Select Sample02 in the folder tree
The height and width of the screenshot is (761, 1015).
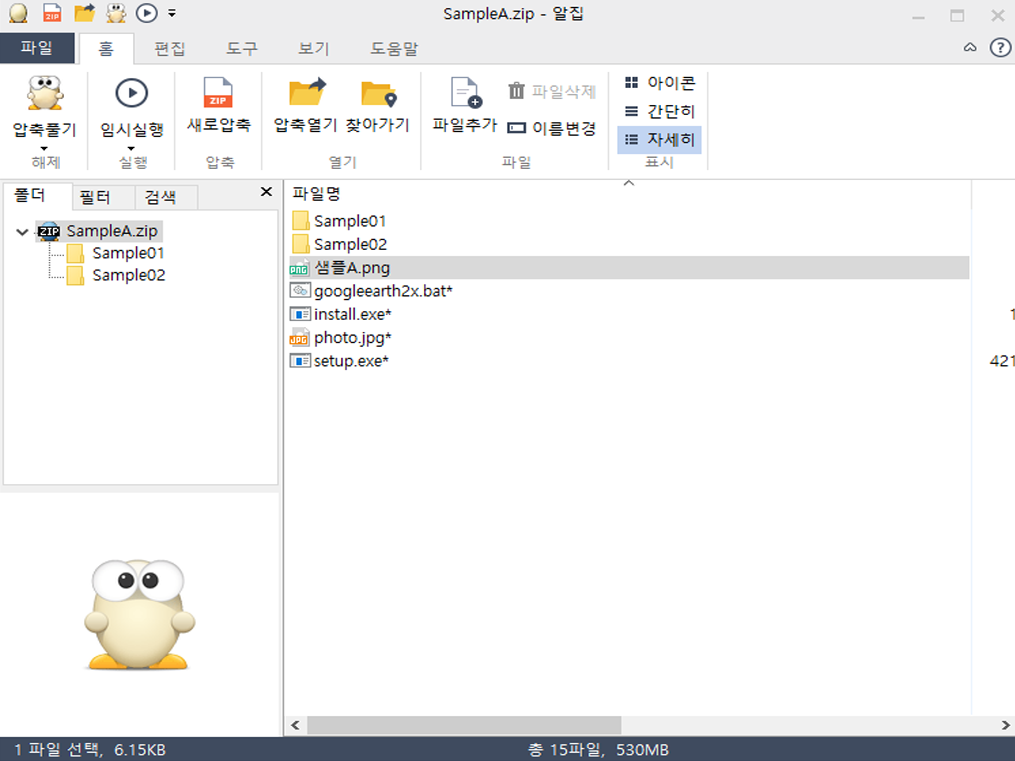click(128, 275)
